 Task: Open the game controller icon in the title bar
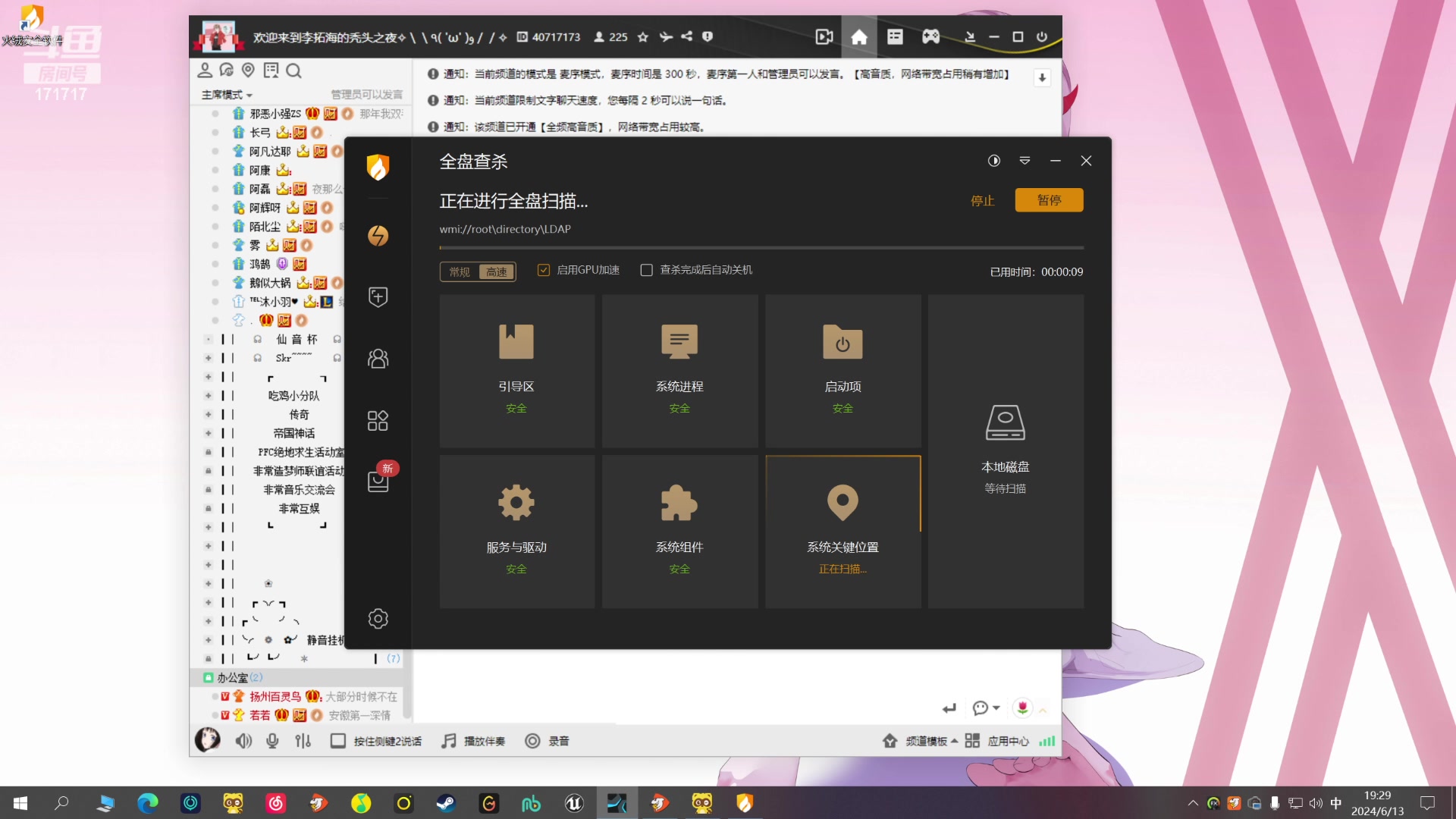click(930, 36)
